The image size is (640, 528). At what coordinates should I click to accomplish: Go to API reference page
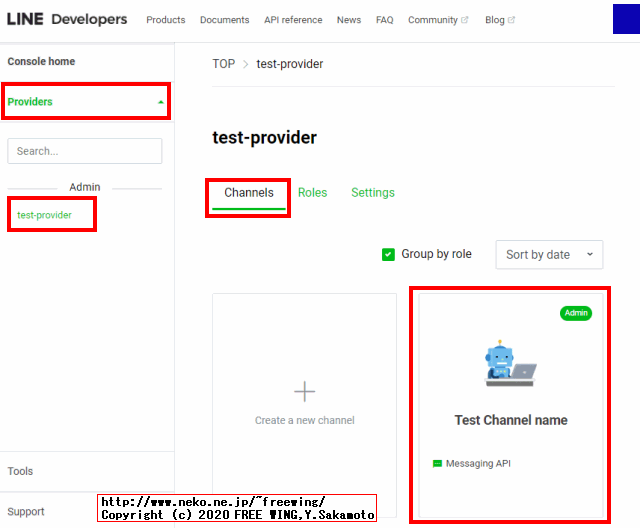click(x=293, y=20)
